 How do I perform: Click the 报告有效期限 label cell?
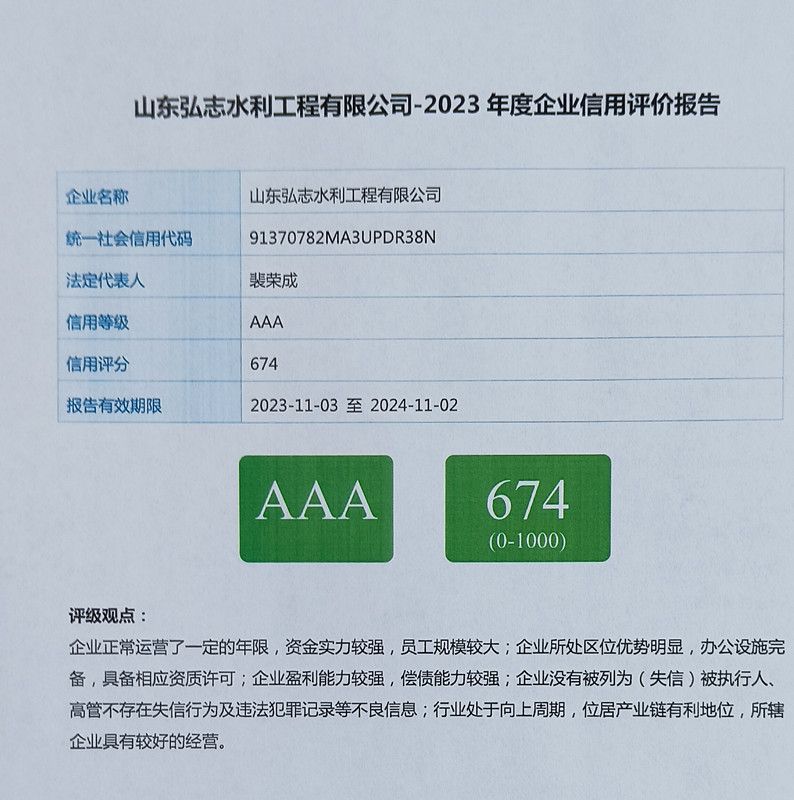(149, 401)
